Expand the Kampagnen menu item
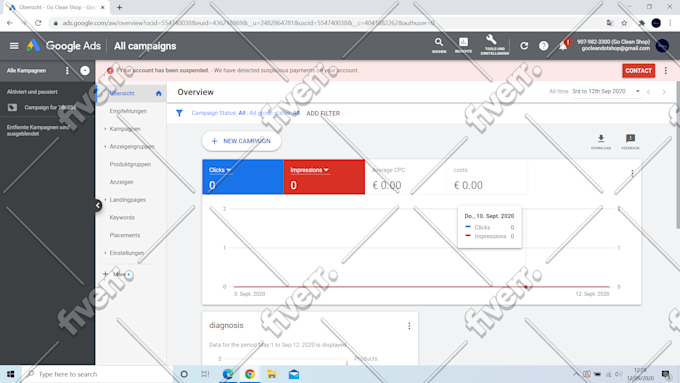 (125, 129)
